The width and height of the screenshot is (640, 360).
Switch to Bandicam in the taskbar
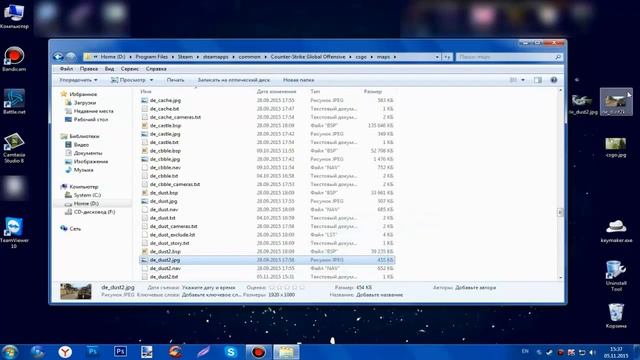click(x=258, y=352)
